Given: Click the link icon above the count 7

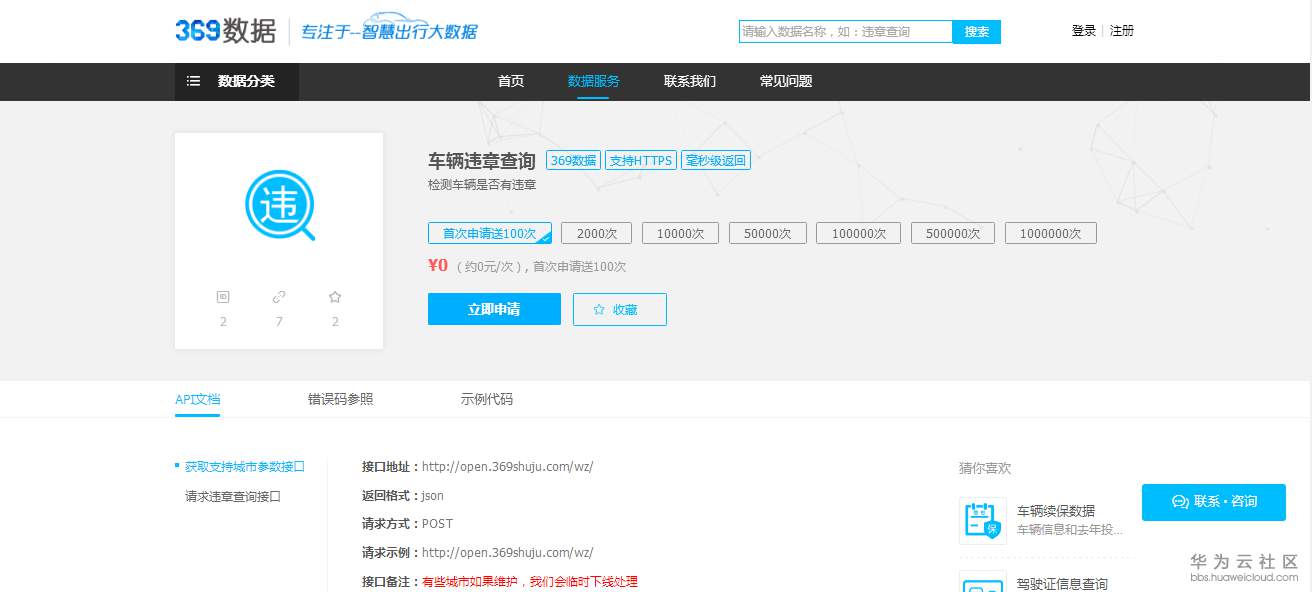Looking at the screenshot, I should point(279,297).
